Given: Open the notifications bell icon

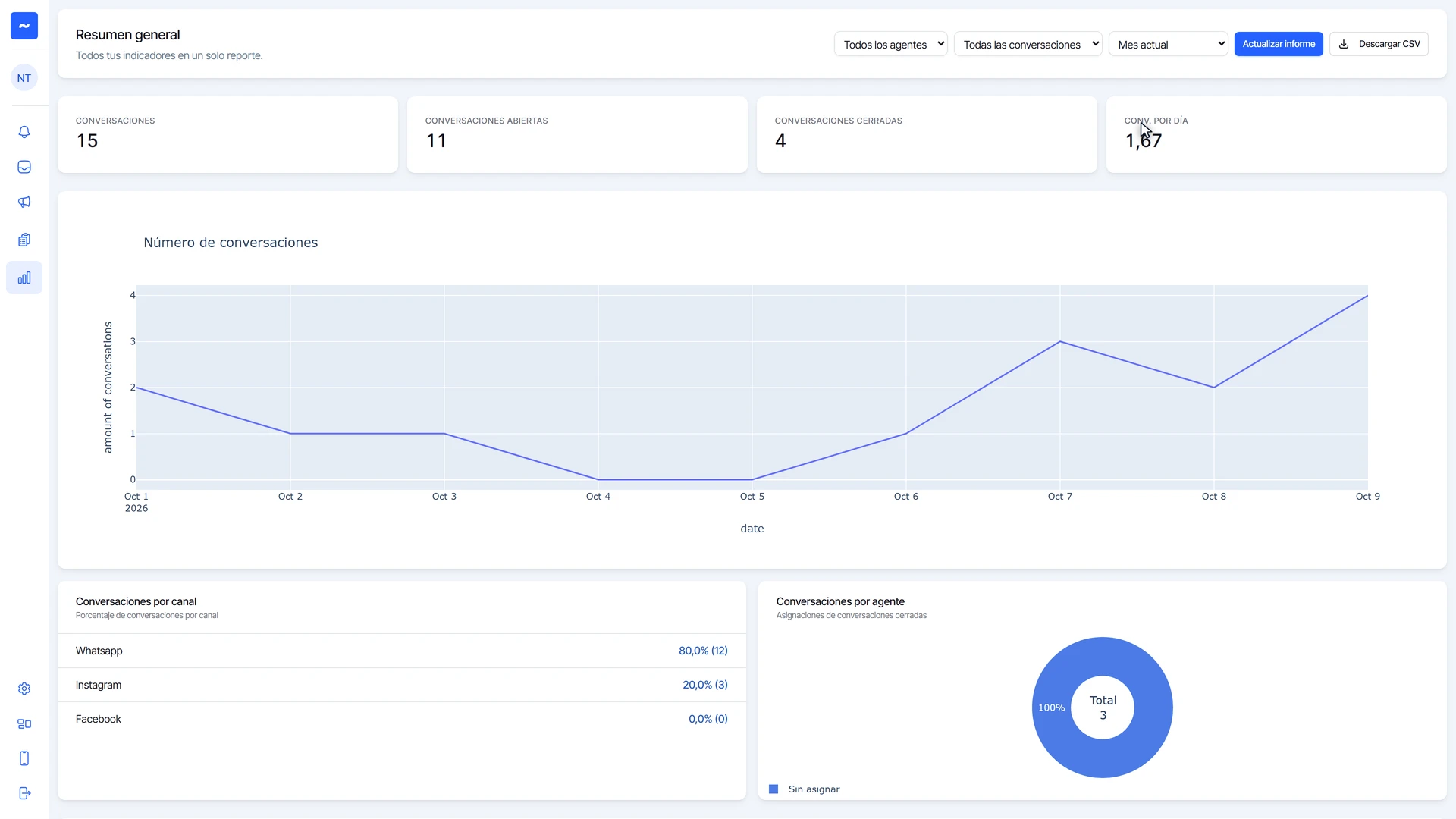Looking at the screenshot, I should [24, 132].
